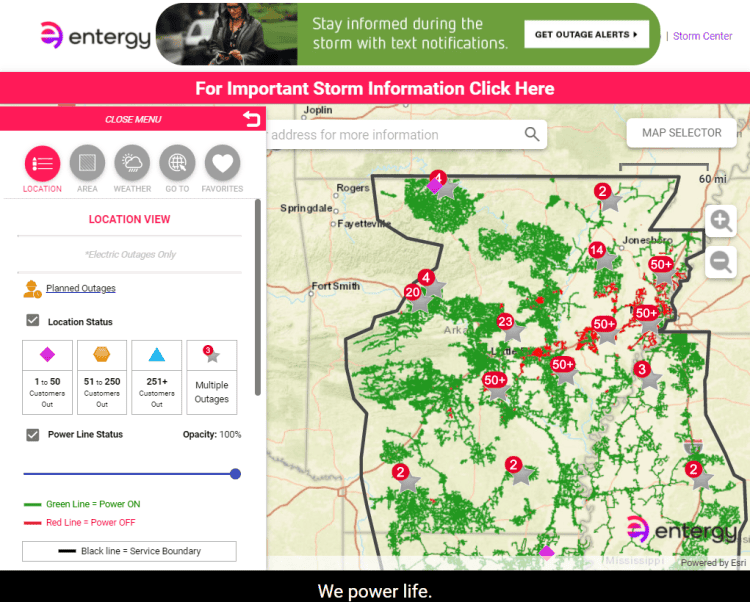
Task: Click the address search input field
Action: click(395, 135)
